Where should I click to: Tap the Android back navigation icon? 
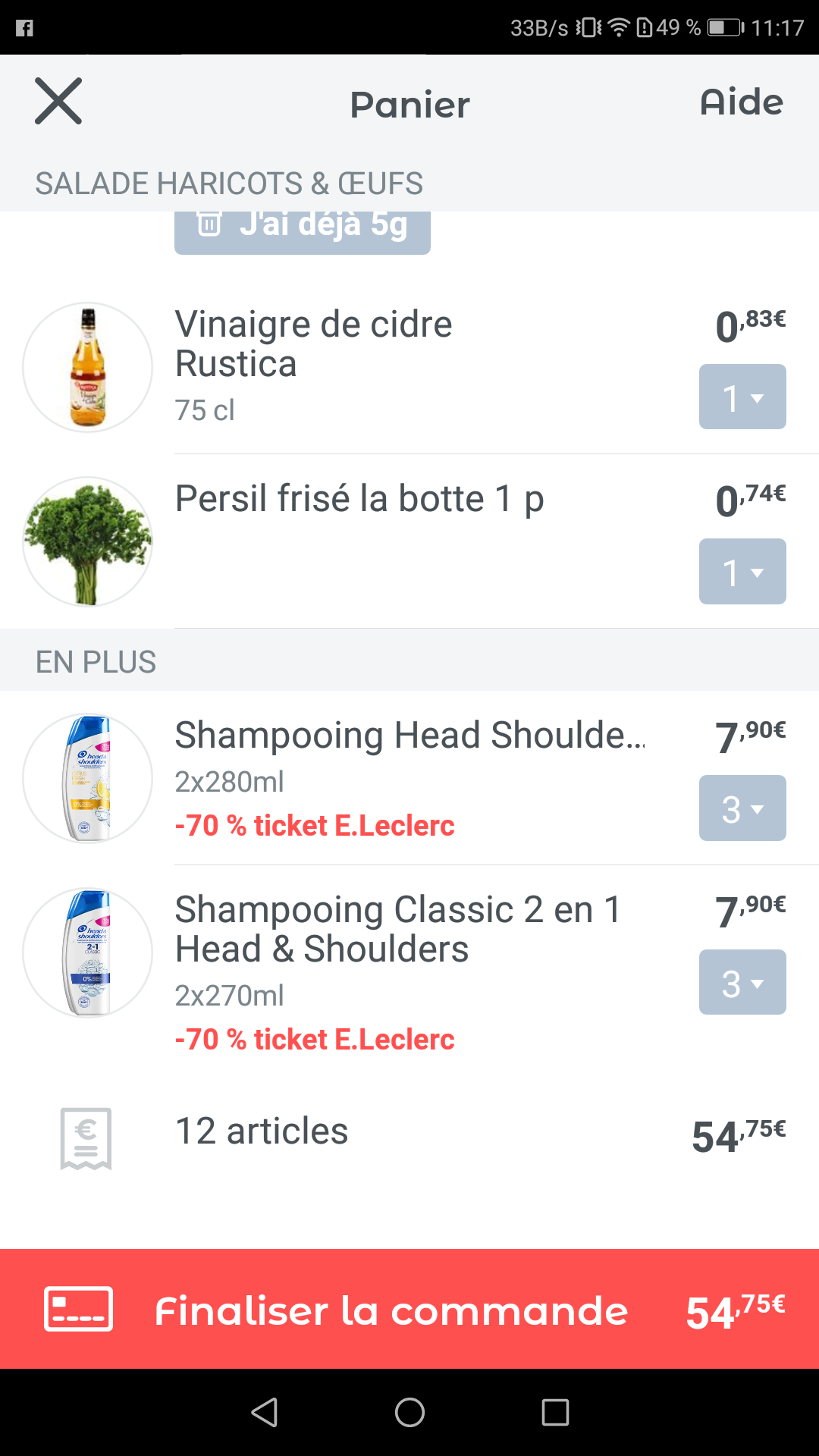[x=264, y=1412]
